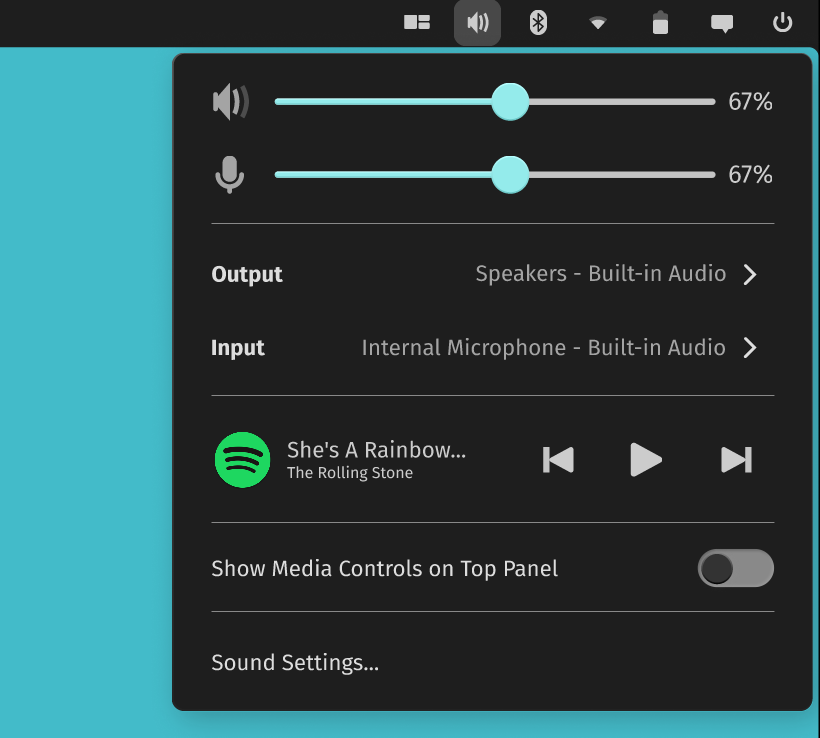Viewport: 820px width, 738px height.
Task: Skip to the previous track
Action: tap(558, 460)
